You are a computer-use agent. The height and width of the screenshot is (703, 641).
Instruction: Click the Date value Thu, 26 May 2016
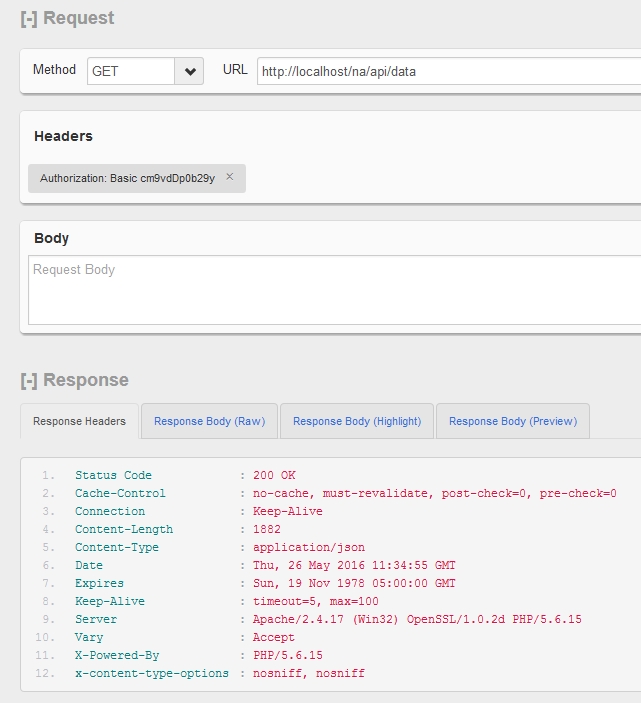pyautogui.click(x=354, y=565)
